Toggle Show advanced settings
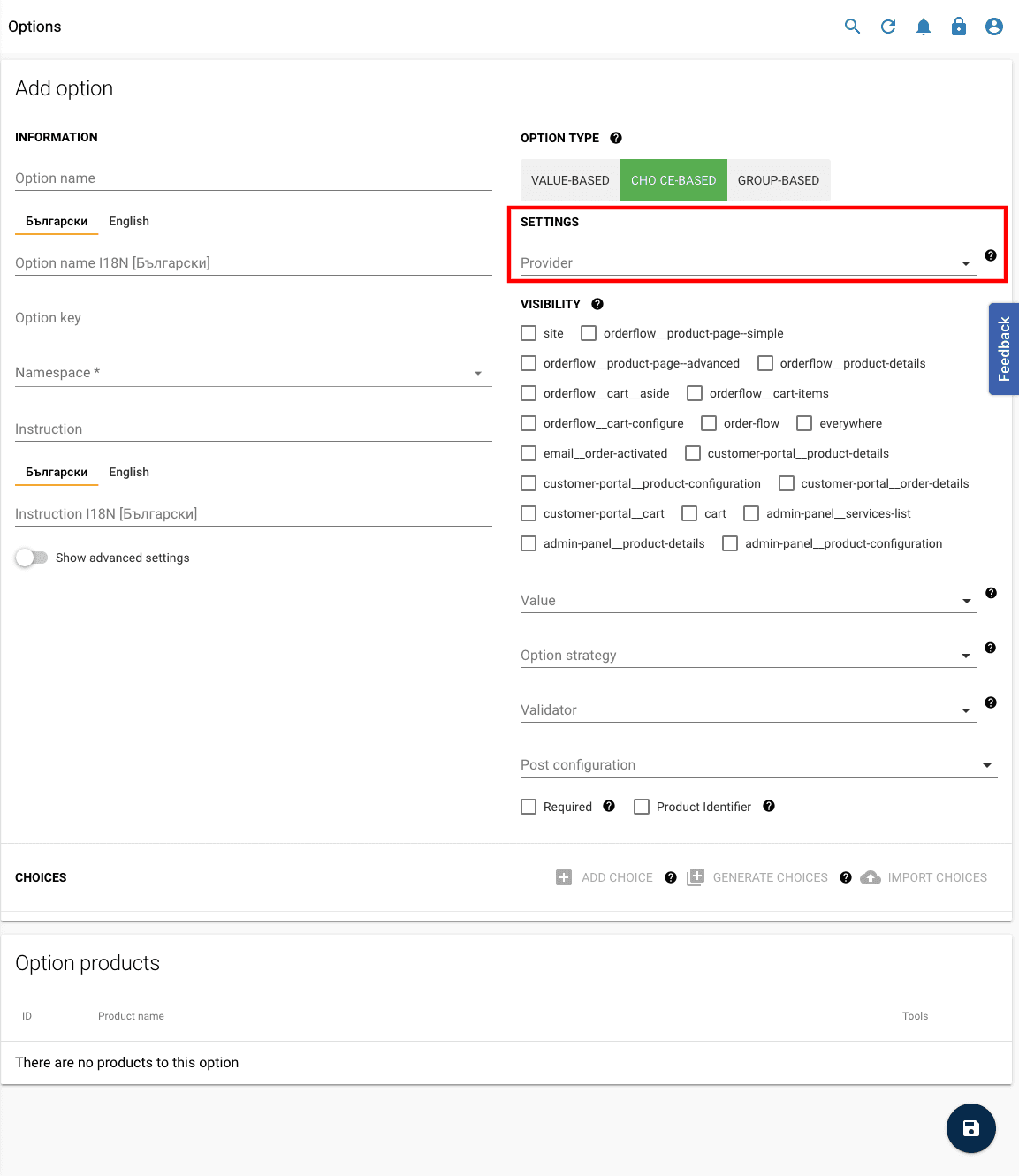The height and width of the screenshot is (1176, 1019). pyautogui.click(x=31, y=557)
